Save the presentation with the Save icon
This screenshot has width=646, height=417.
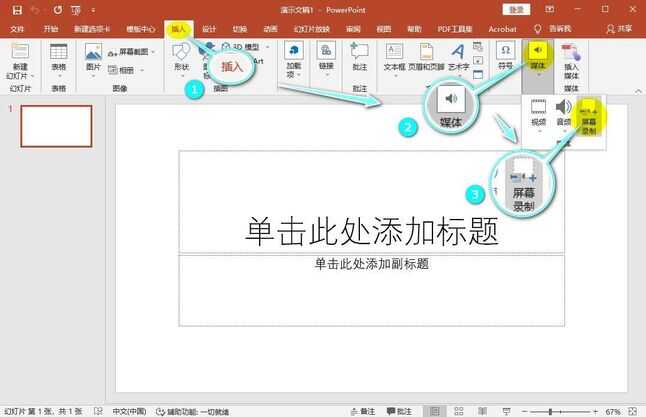(16, 9)
